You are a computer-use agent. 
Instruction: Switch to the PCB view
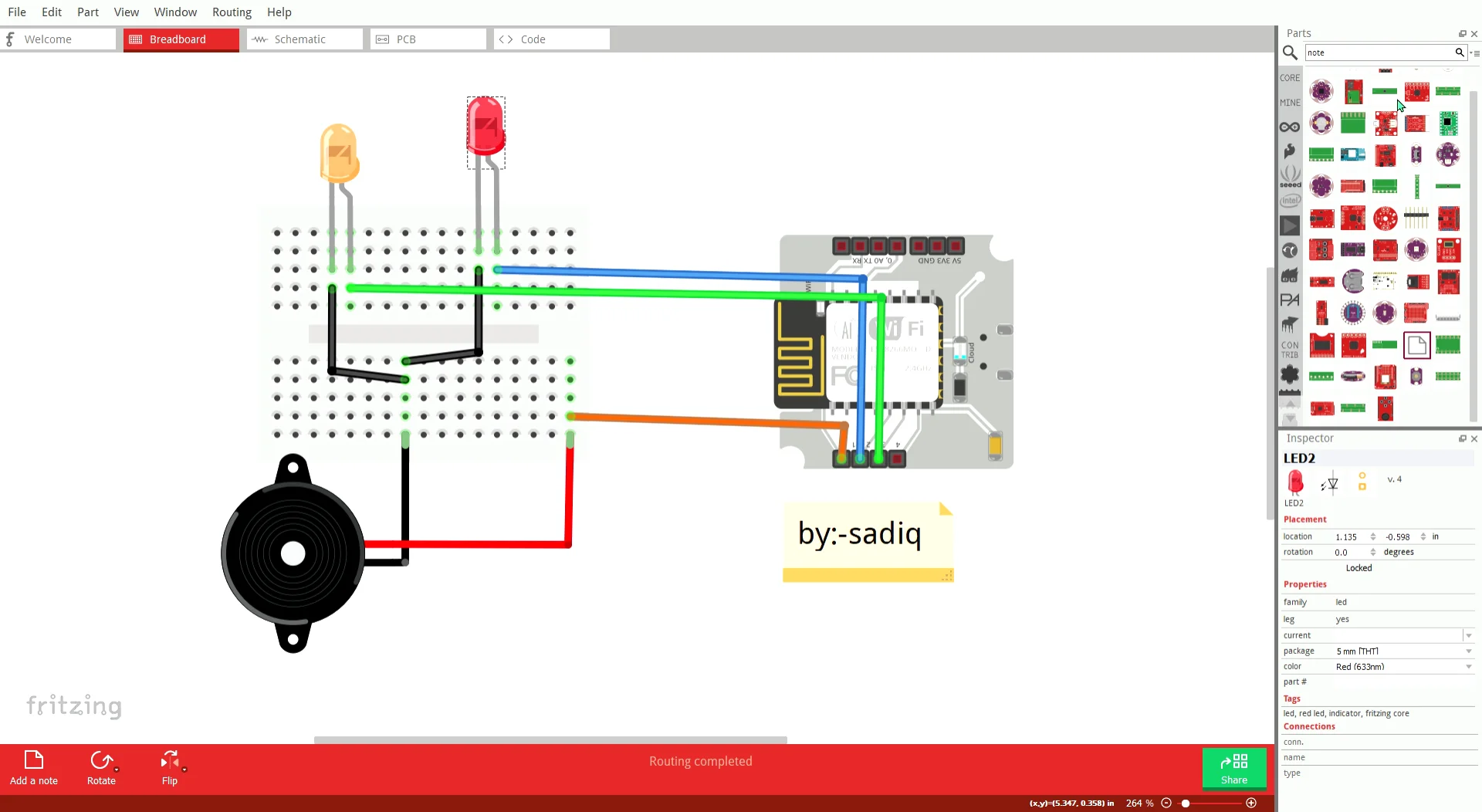point(427,39)
